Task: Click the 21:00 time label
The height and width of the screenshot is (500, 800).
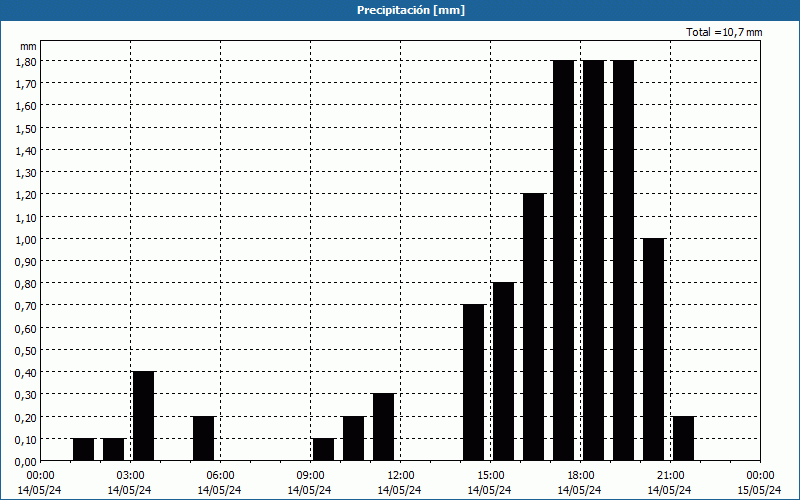Action: click(670, 476)
